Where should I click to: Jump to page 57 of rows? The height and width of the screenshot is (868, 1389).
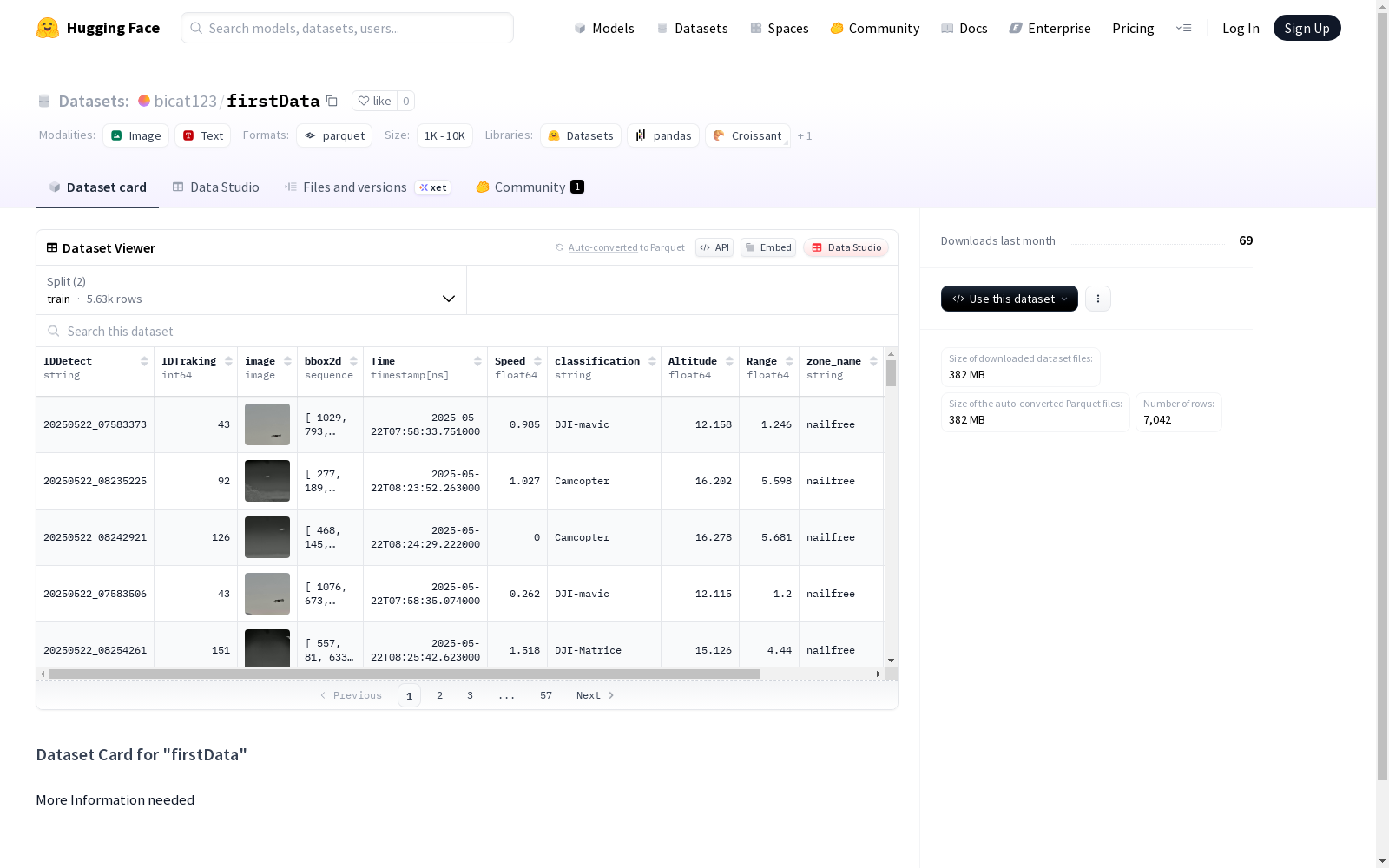pyautogui.click(x=546, y=695)
